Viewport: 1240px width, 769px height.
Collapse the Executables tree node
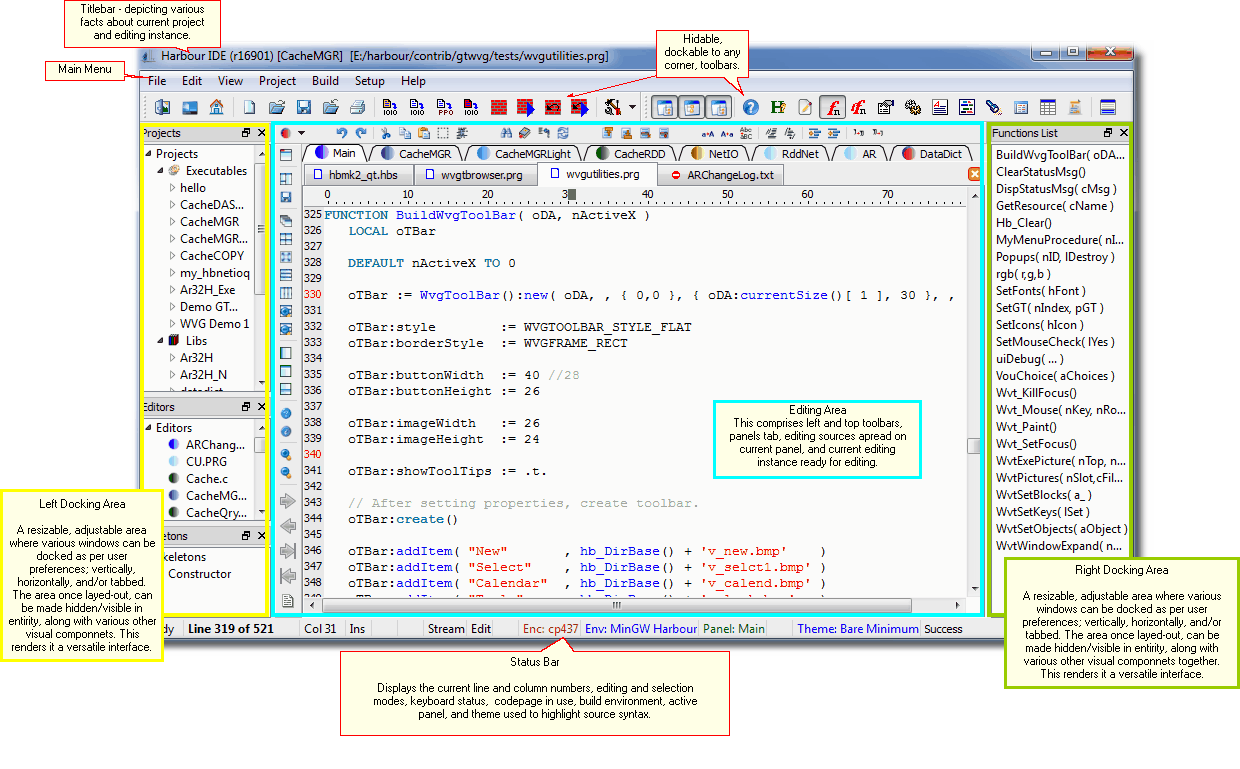[160, 171]
